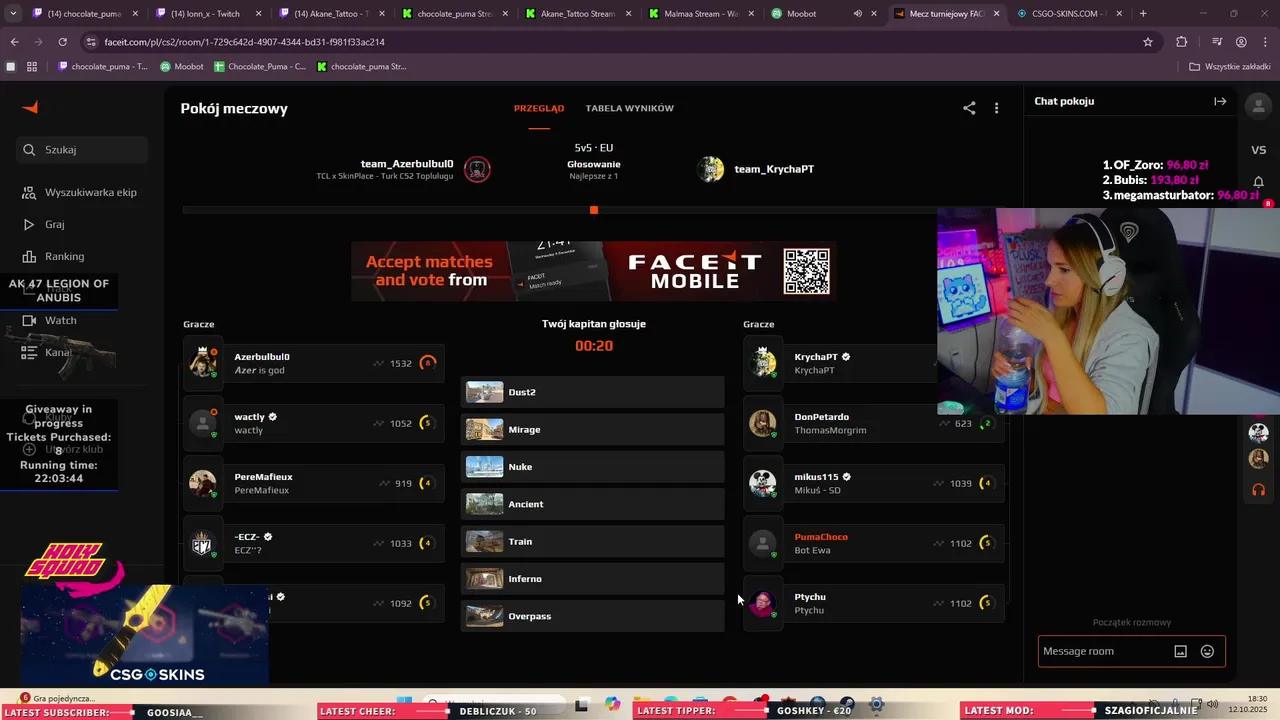Go back using browser back arrow
Image resolution: width=1280 pixels, height=720 pixels.
pos(14,42)
